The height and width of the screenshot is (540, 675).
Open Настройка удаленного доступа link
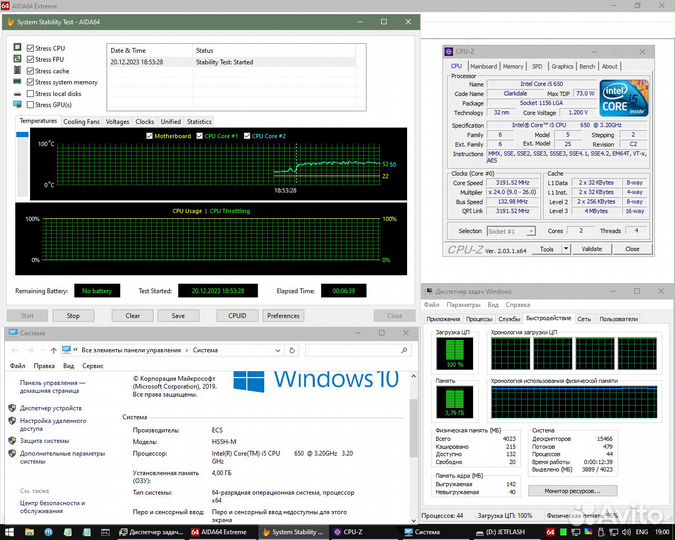pyautogui.click(x=53, y=425)
